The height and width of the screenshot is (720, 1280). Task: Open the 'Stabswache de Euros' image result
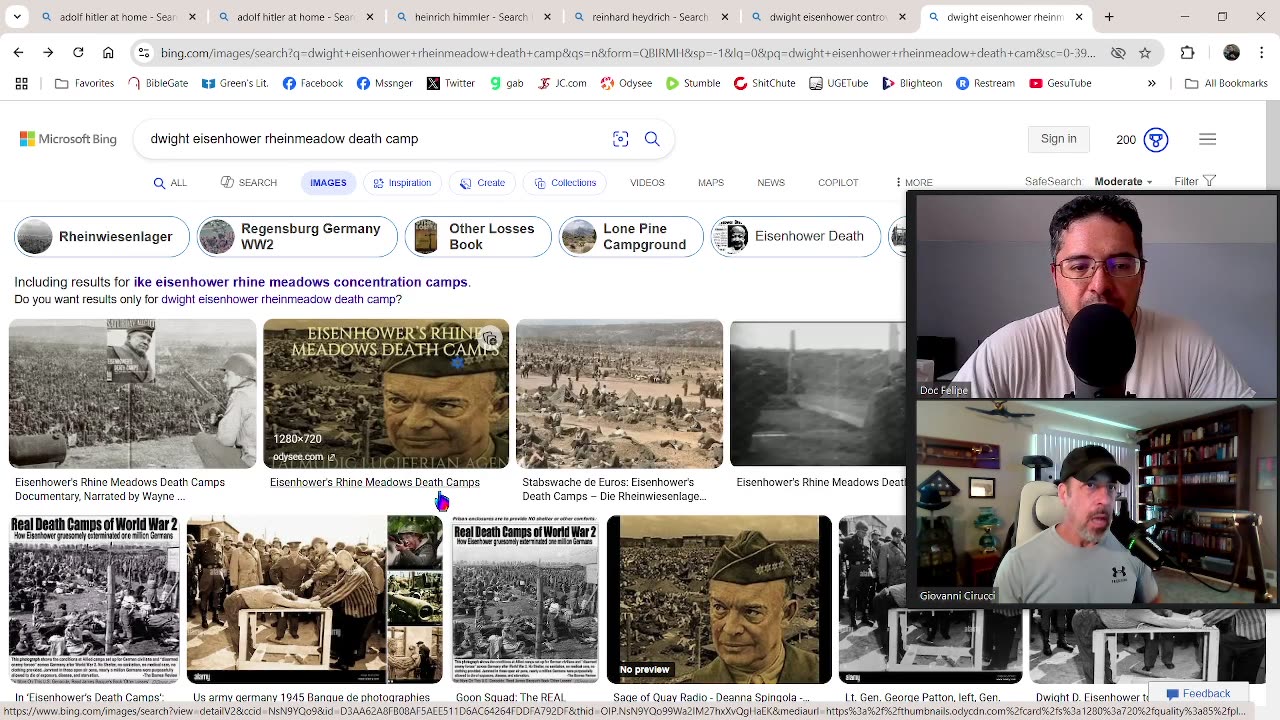pyautogui.click(x=619, y=394)
